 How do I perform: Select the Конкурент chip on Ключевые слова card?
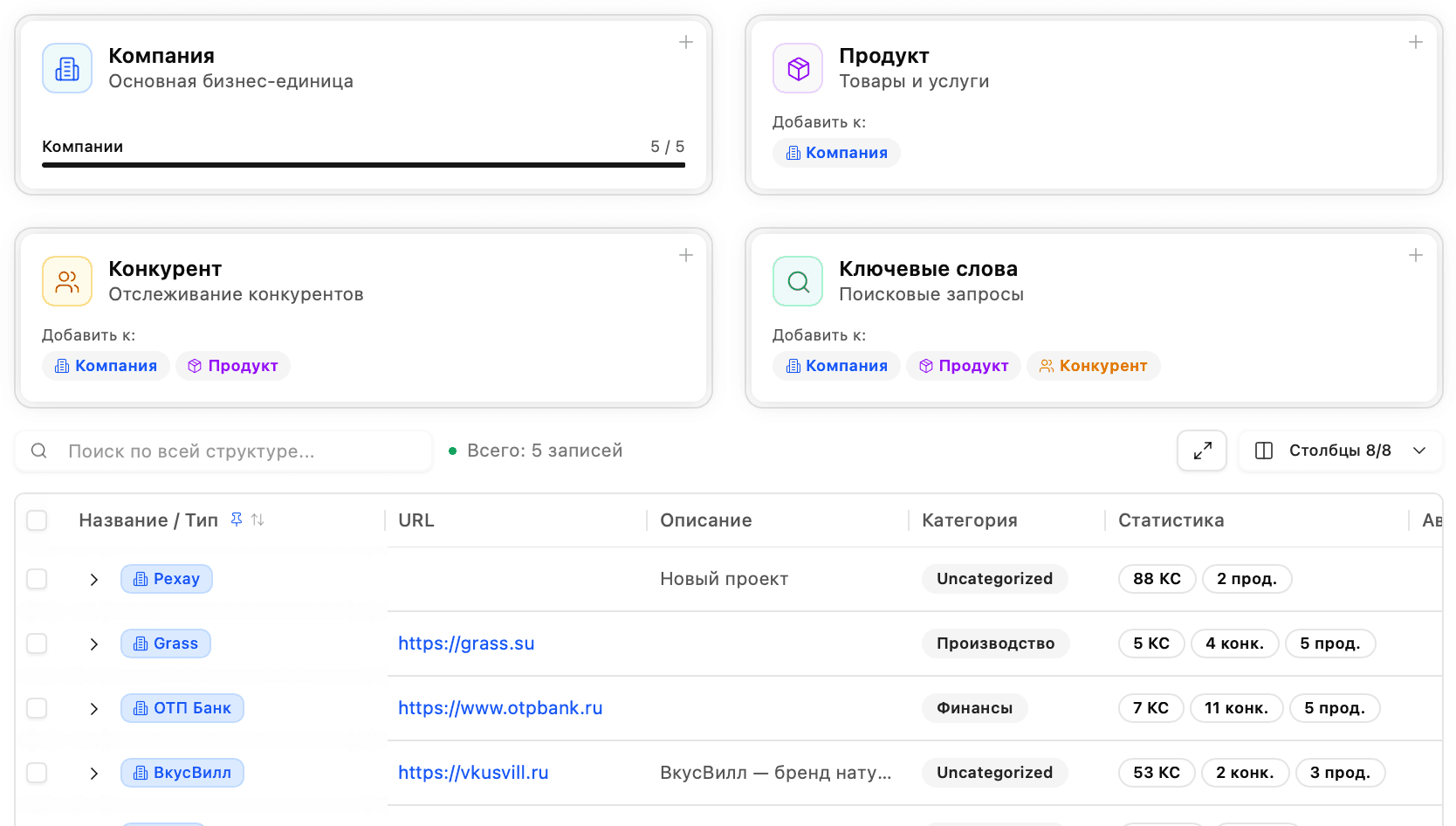tap(1094, 365)
